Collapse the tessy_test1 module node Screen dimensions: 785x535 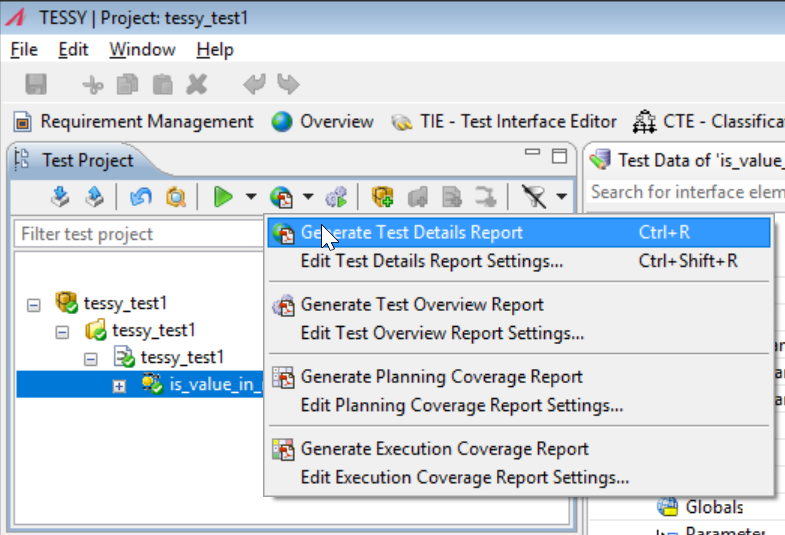(x=91, y=359)
